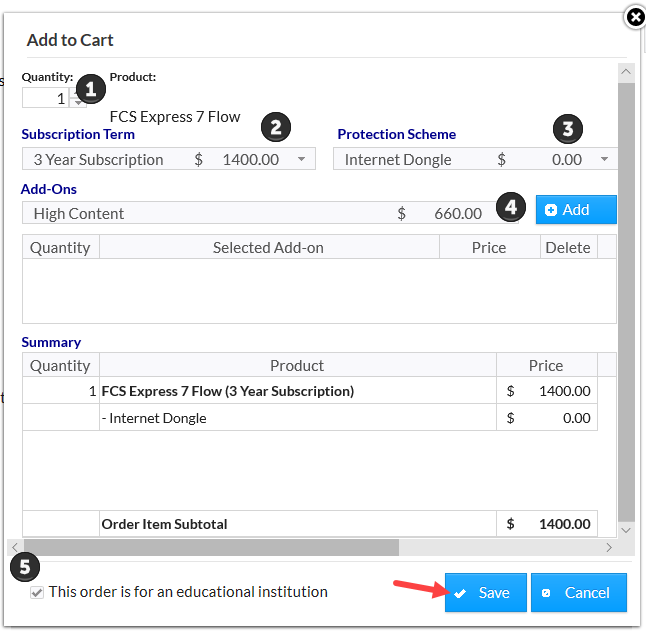The width and height of the screenshot is (646, 631).
Task: Click the Protection Scheme heading
Action: point(396,134)
